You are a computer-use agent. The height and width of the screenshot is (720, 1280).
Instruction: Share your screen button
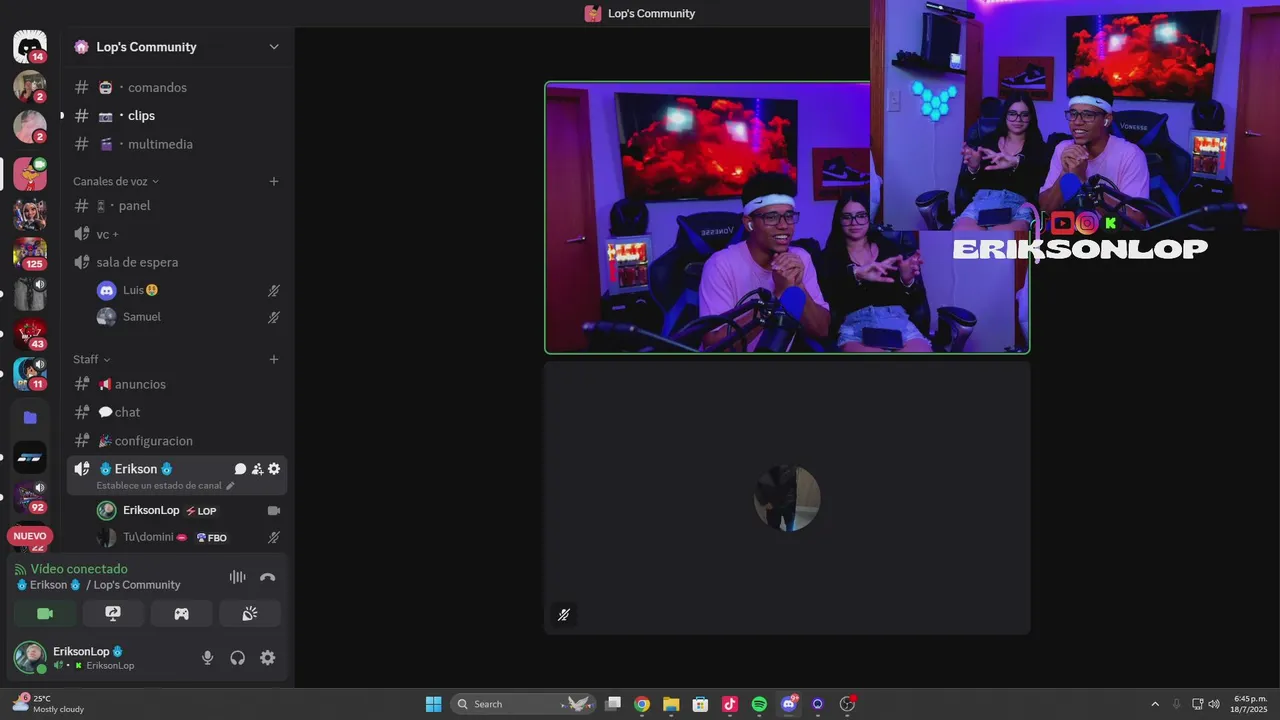113,614
